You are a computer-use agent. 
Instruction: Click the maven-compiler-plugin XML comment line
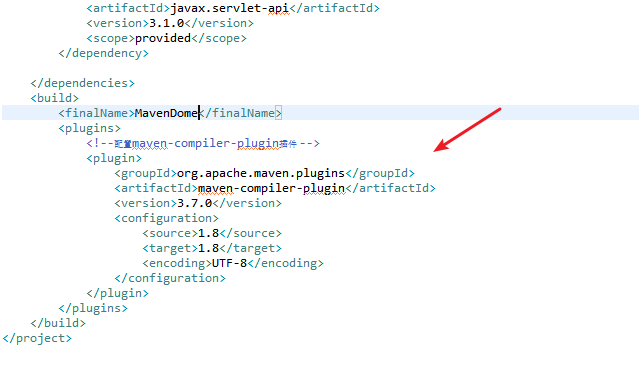203,143
